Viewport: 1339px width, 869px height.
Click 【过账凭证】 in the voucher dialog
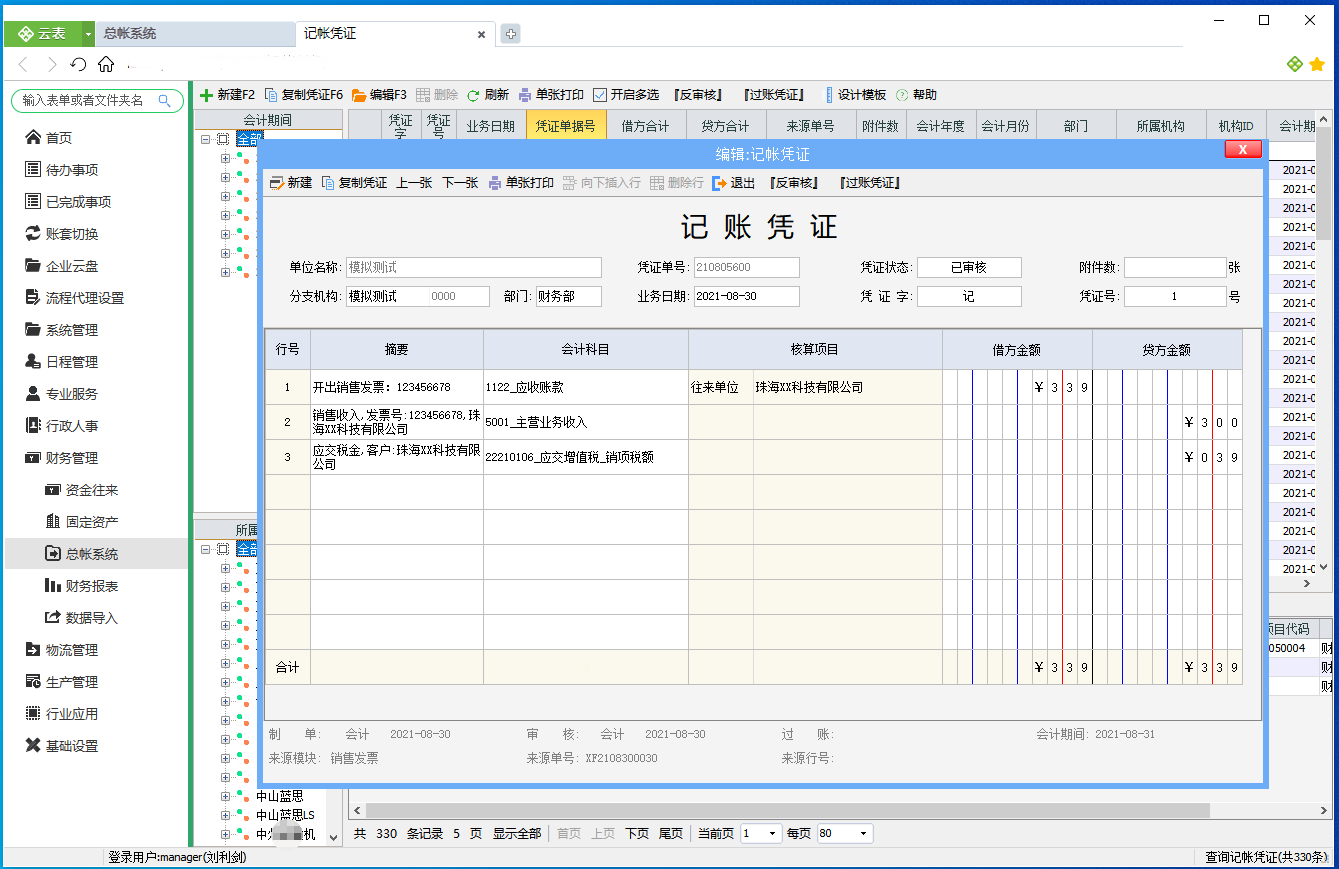870,183
